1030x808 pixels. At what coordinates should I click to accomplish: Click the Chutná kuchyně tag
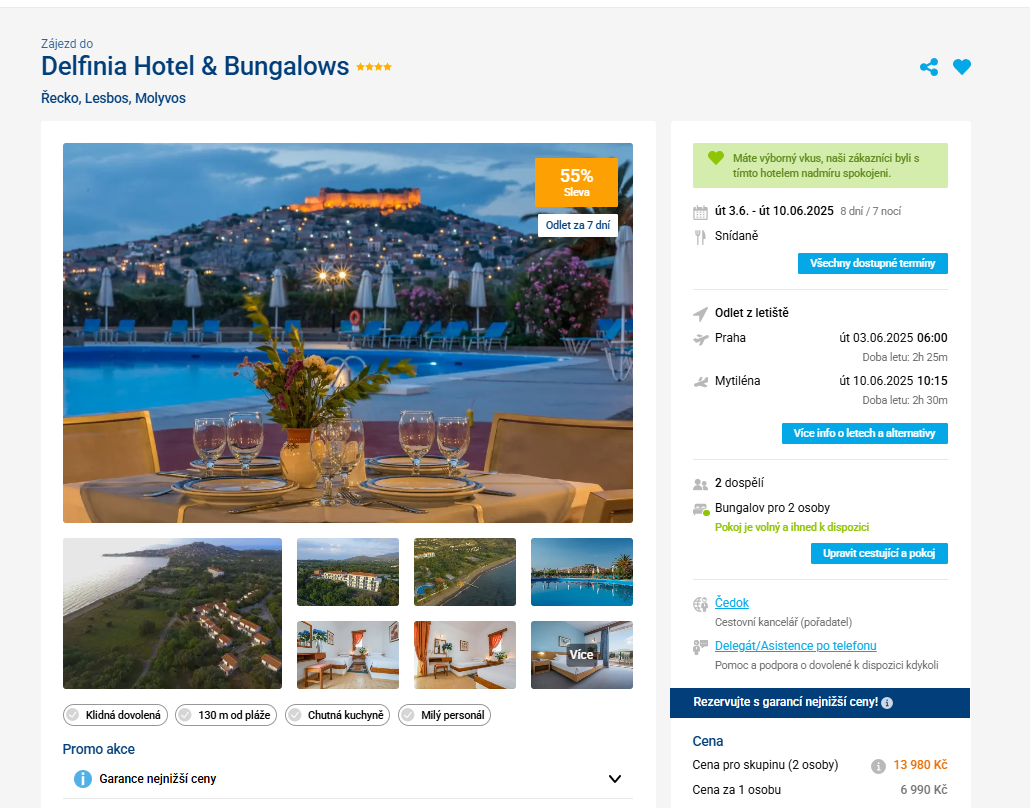[338, 715]
